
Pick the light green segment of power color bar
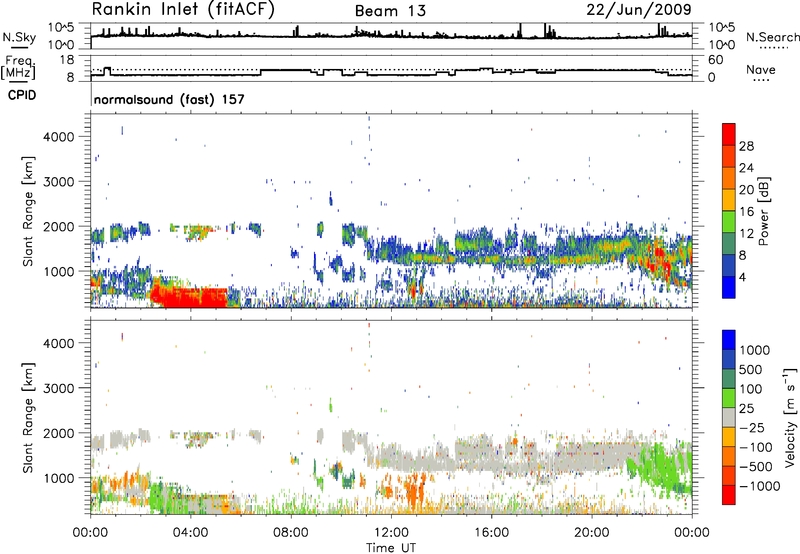pyautogui.click(x=729, y=222)
